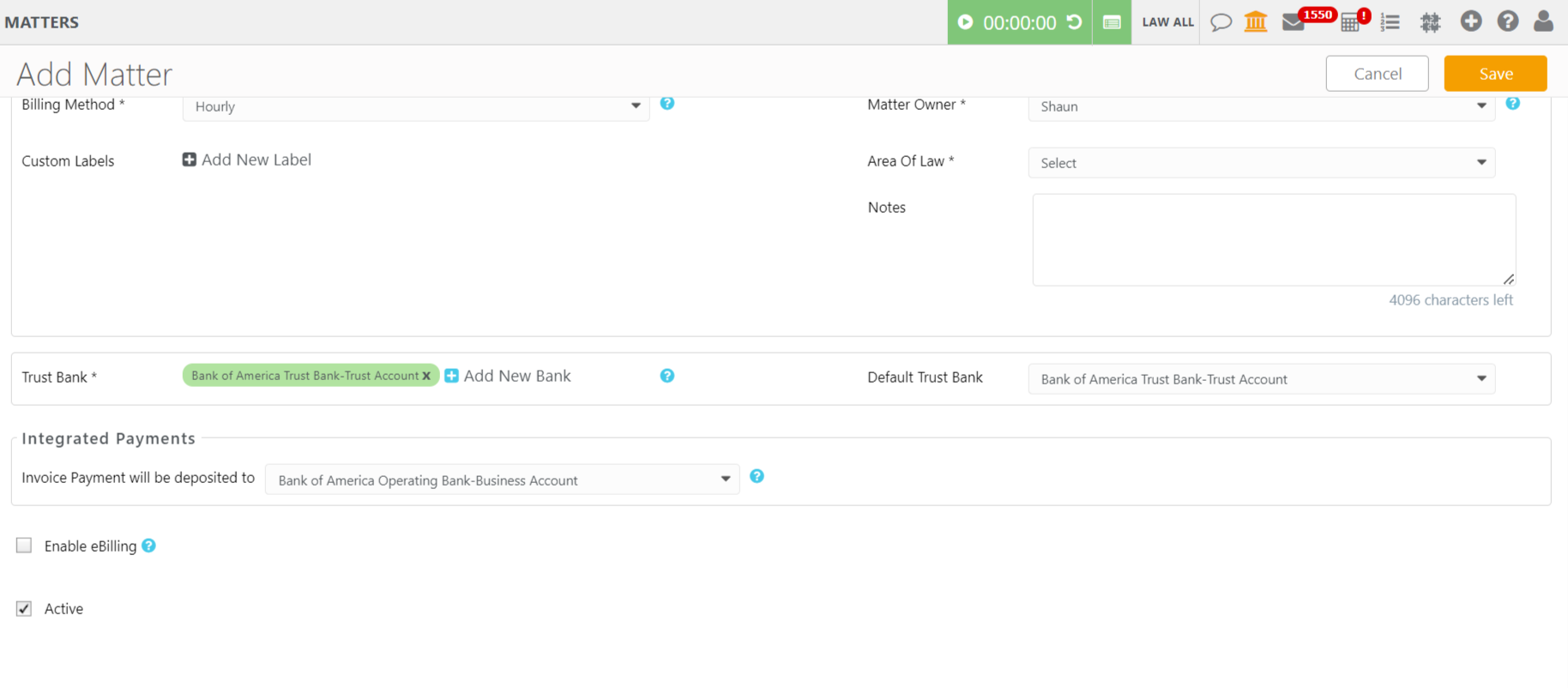Expand the Billing Method dropdown
This screenshot has height=688, width=1568.
tap(416, 106)
